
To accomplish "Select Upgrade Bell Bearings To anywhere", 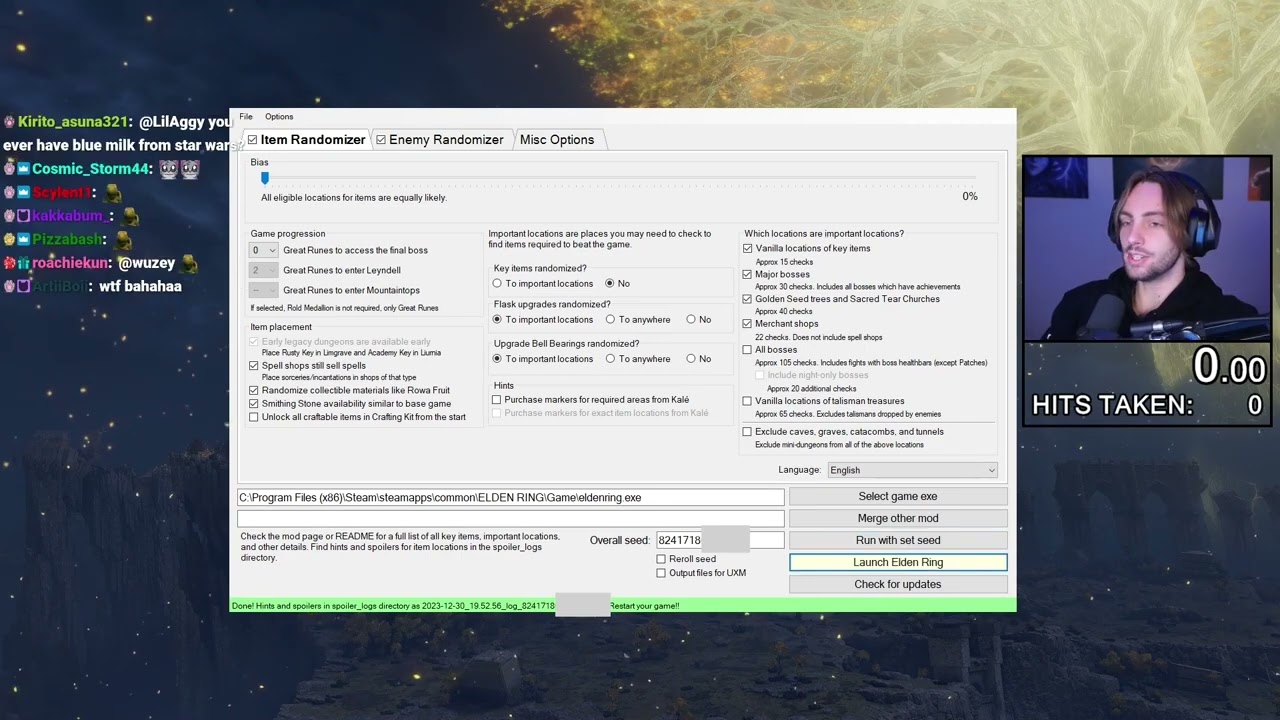I will point(610,359).
